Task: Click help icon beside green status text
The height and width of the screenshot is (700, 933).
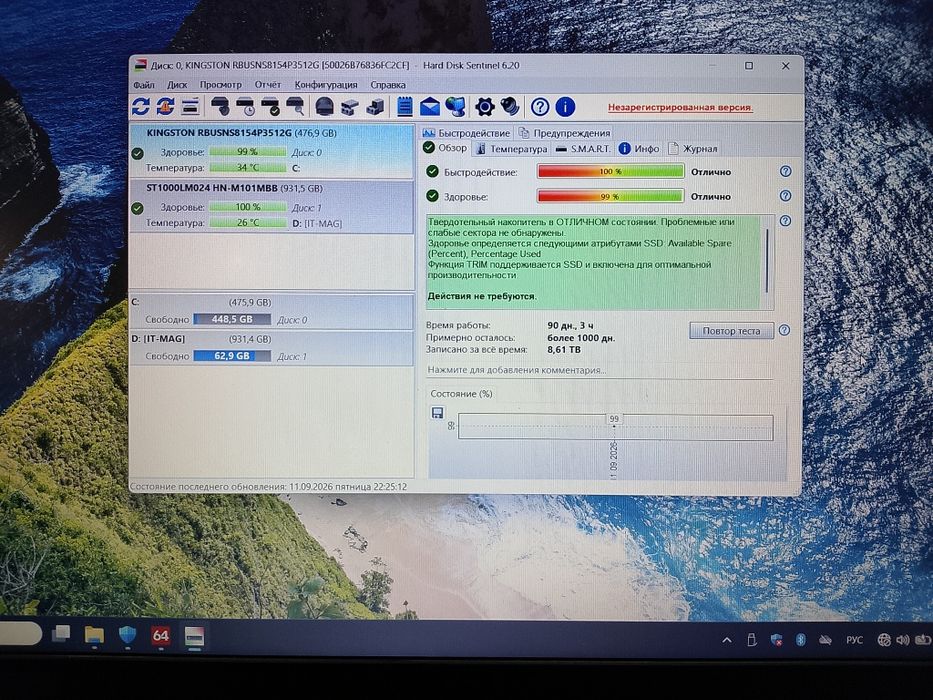Action: pos(785,221)
